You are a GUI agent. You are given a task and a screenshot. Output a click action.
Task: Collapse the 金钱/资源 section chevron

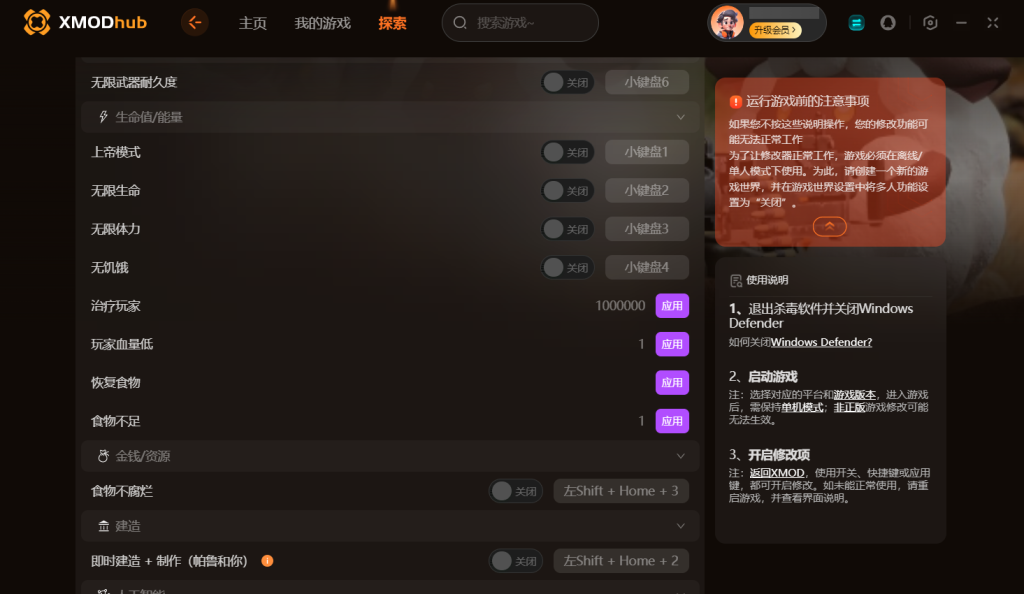[x=680, y=456]
